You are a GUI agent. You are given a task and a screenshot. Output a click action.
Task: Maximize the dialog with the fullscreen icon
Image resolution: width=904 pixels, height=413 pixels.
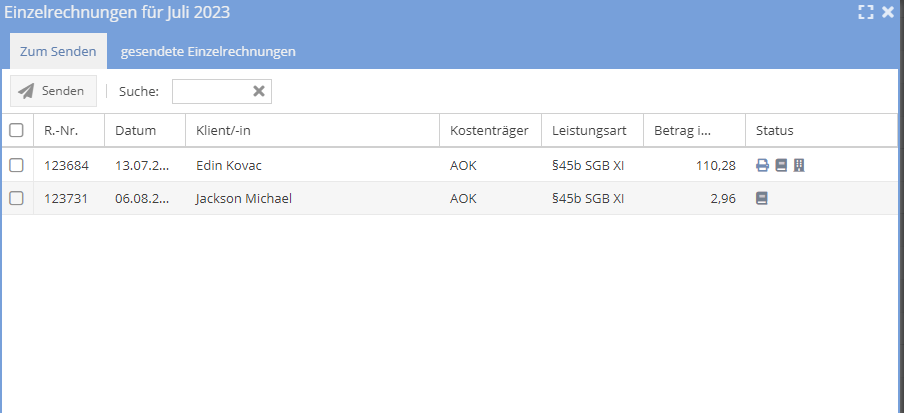(x=866, y=13)
